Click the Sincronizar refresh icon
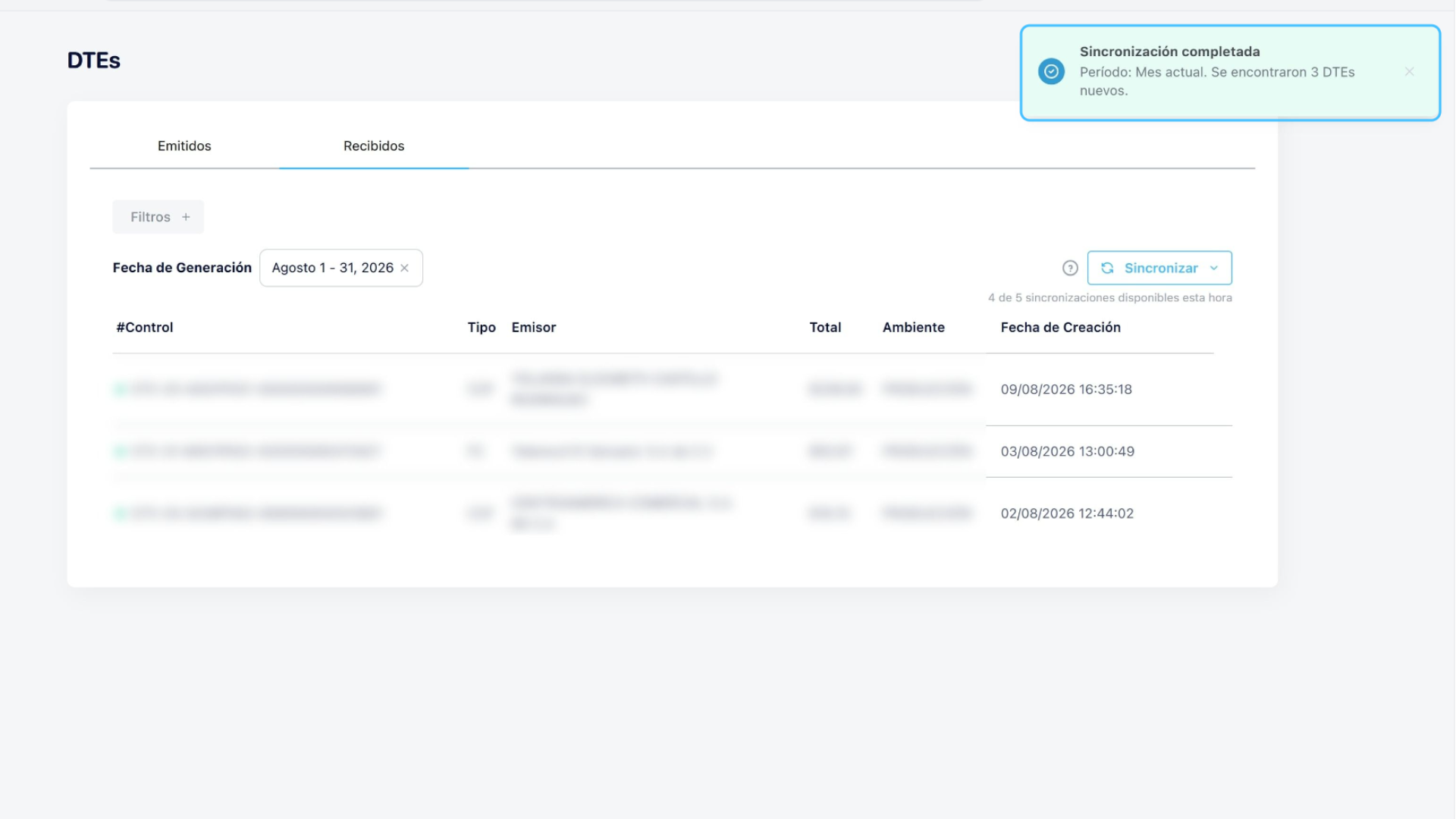Viewport: 1456px width, 819px height. coord(1107,268)
